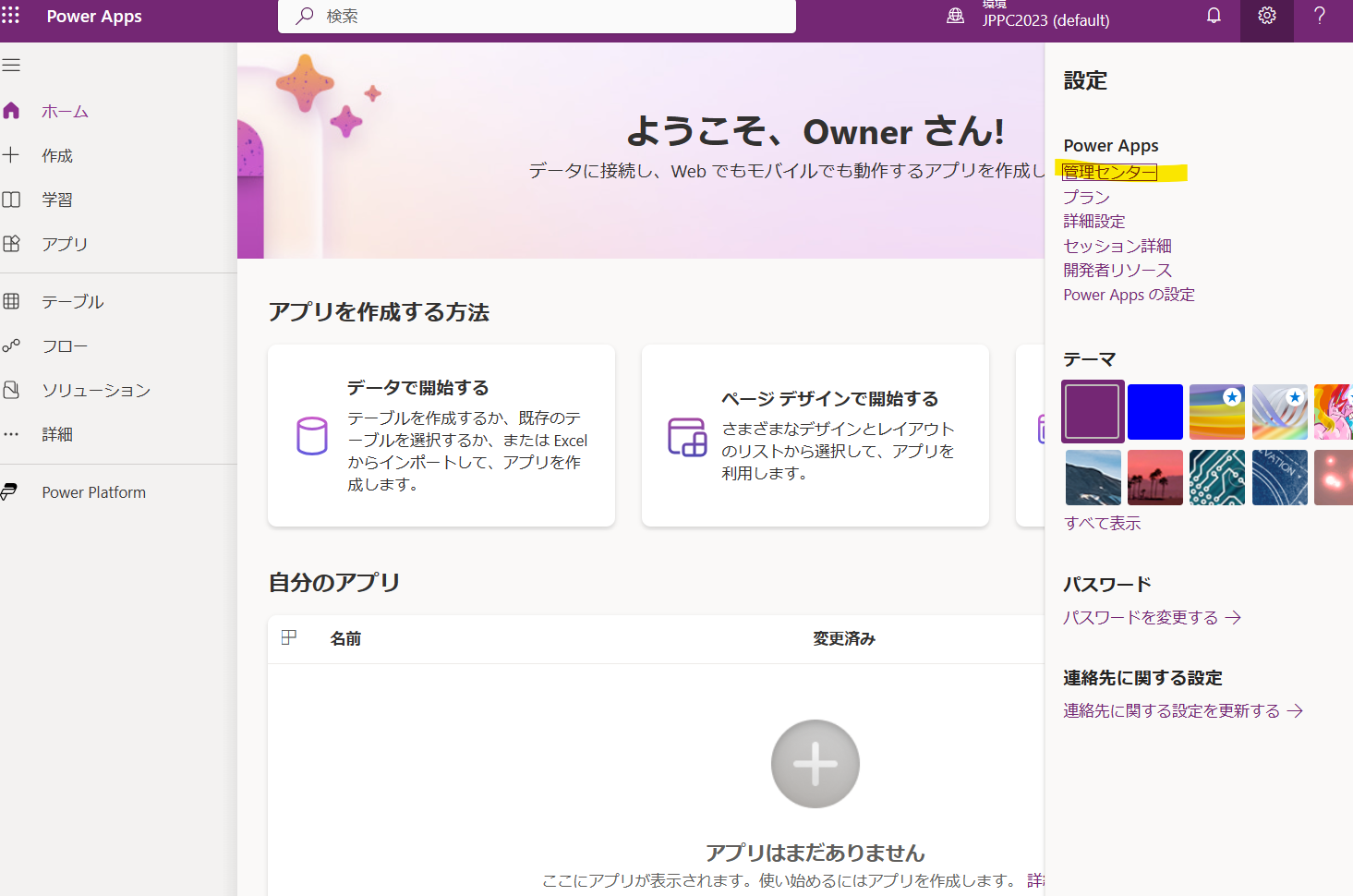Click the large plus circle to create app
Screen dimensions: 1353x896
tap(815, 764)
